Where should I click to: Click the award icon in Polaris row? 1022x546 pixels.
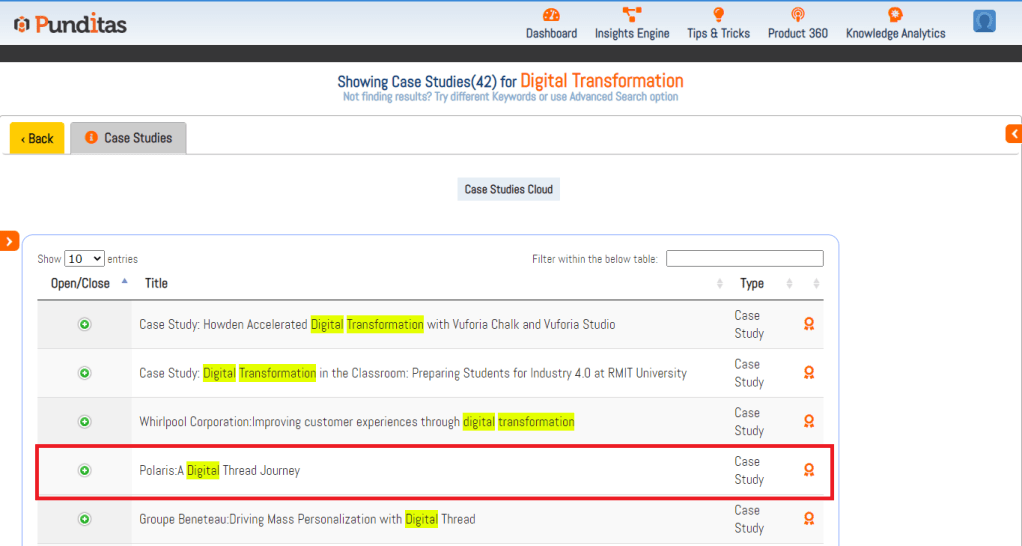[x=809, y=470]
